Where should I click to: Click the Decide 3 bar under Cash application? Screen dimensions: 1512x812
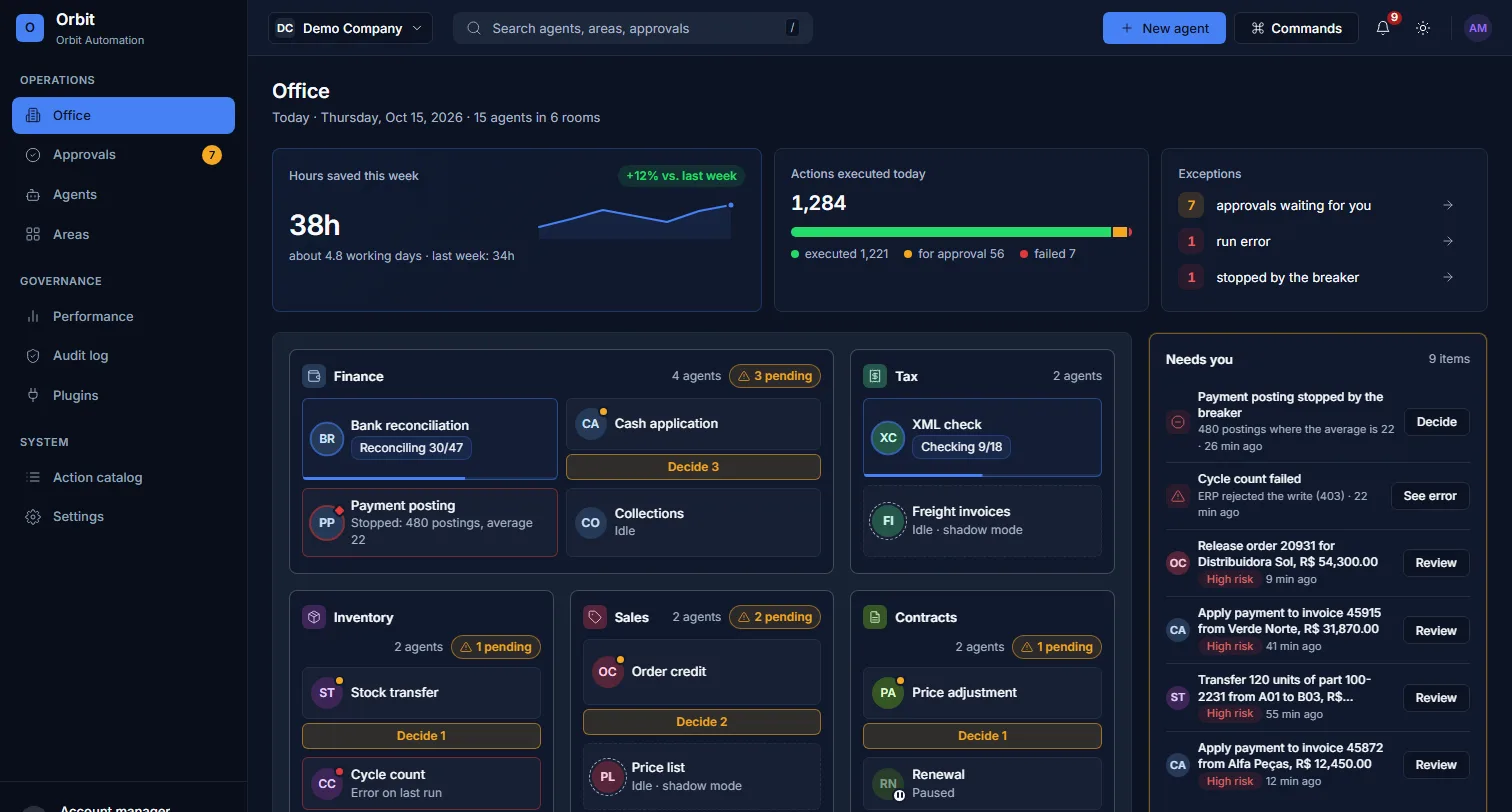point(693,467)
